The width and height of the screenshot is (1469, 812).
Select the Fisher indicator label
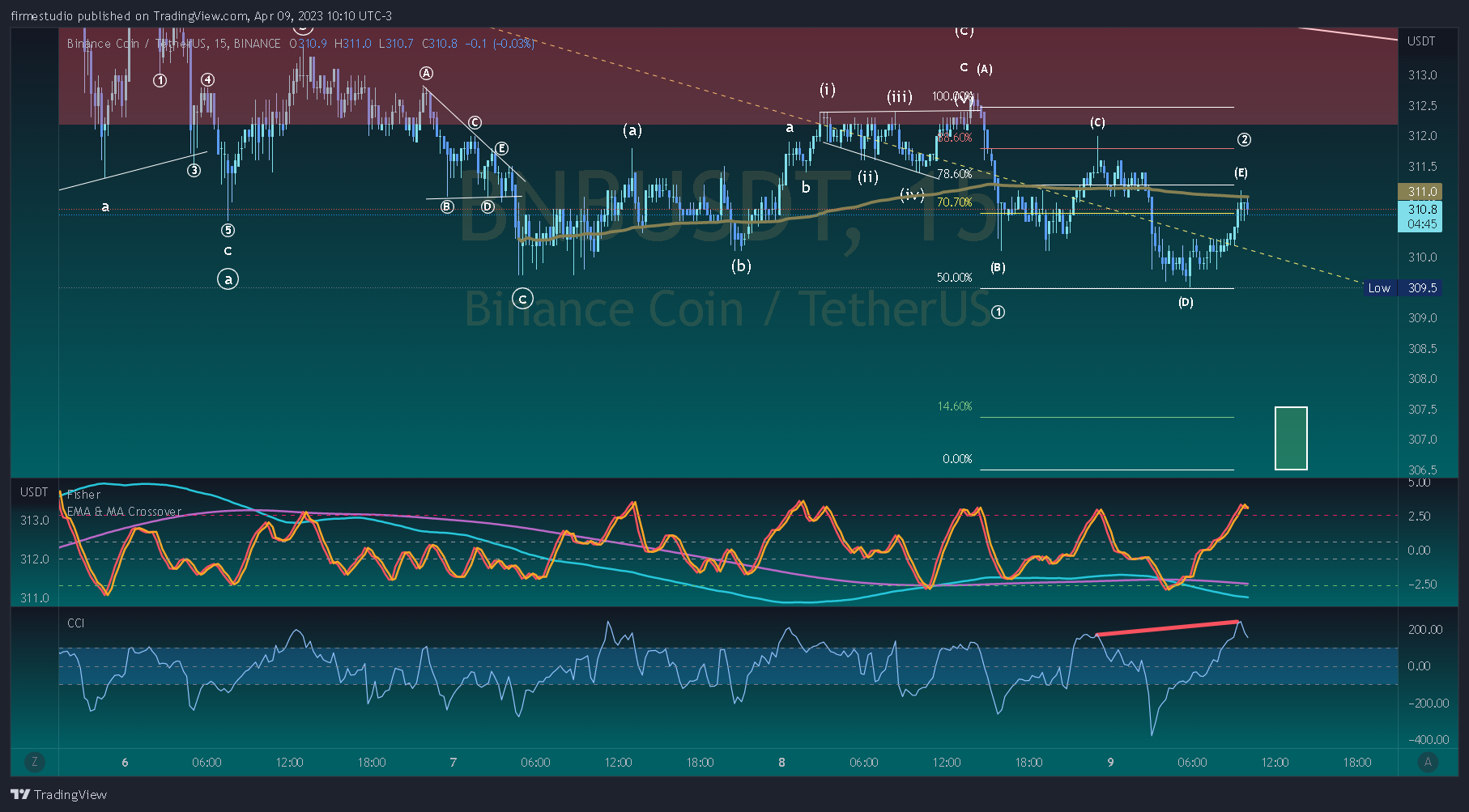(84, 495)
